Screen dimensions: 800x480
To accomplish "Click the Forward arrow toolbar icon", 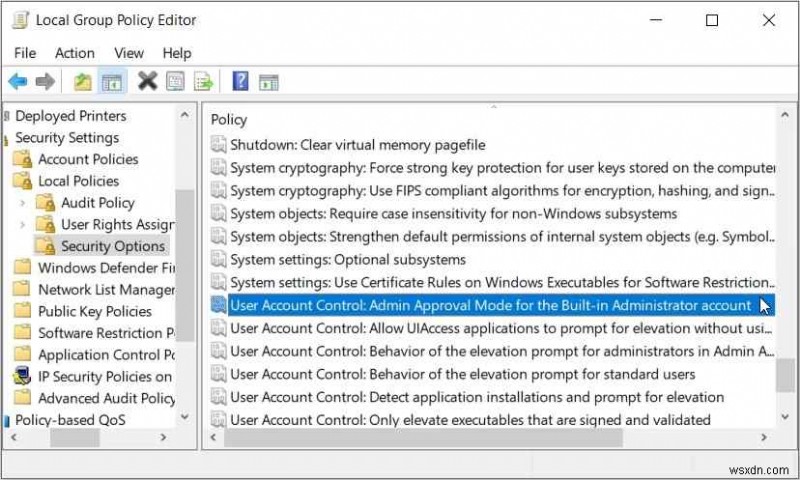I will coord(44,81).
